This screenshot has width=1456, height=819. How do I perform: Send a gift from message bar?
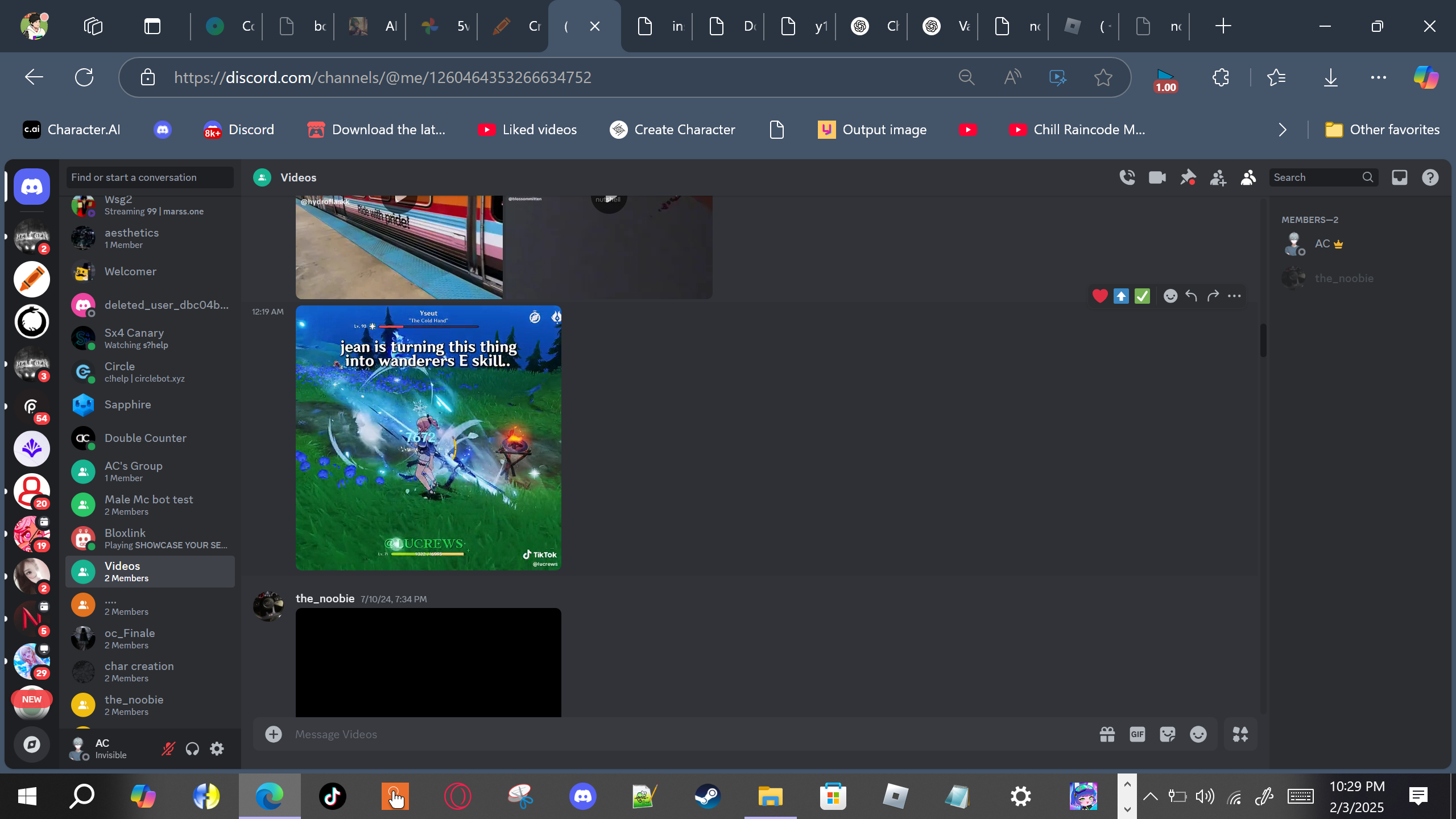click(x=1107, y=734)
